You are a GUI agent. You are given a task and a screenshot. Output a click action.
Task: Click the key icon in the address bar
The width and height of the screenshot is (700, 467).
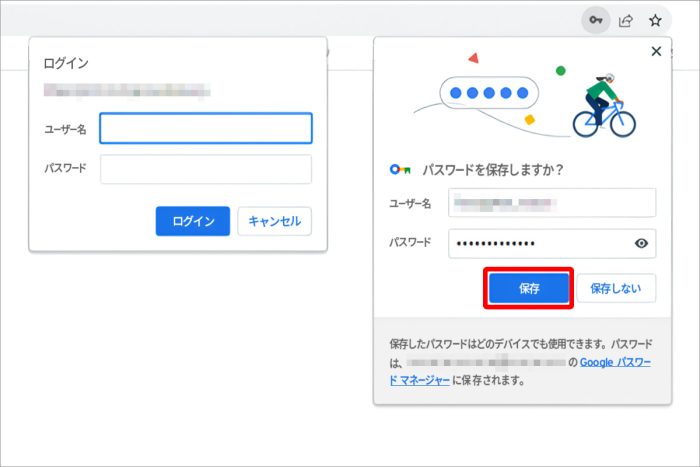pyautogui.click(x=595, y=20)
